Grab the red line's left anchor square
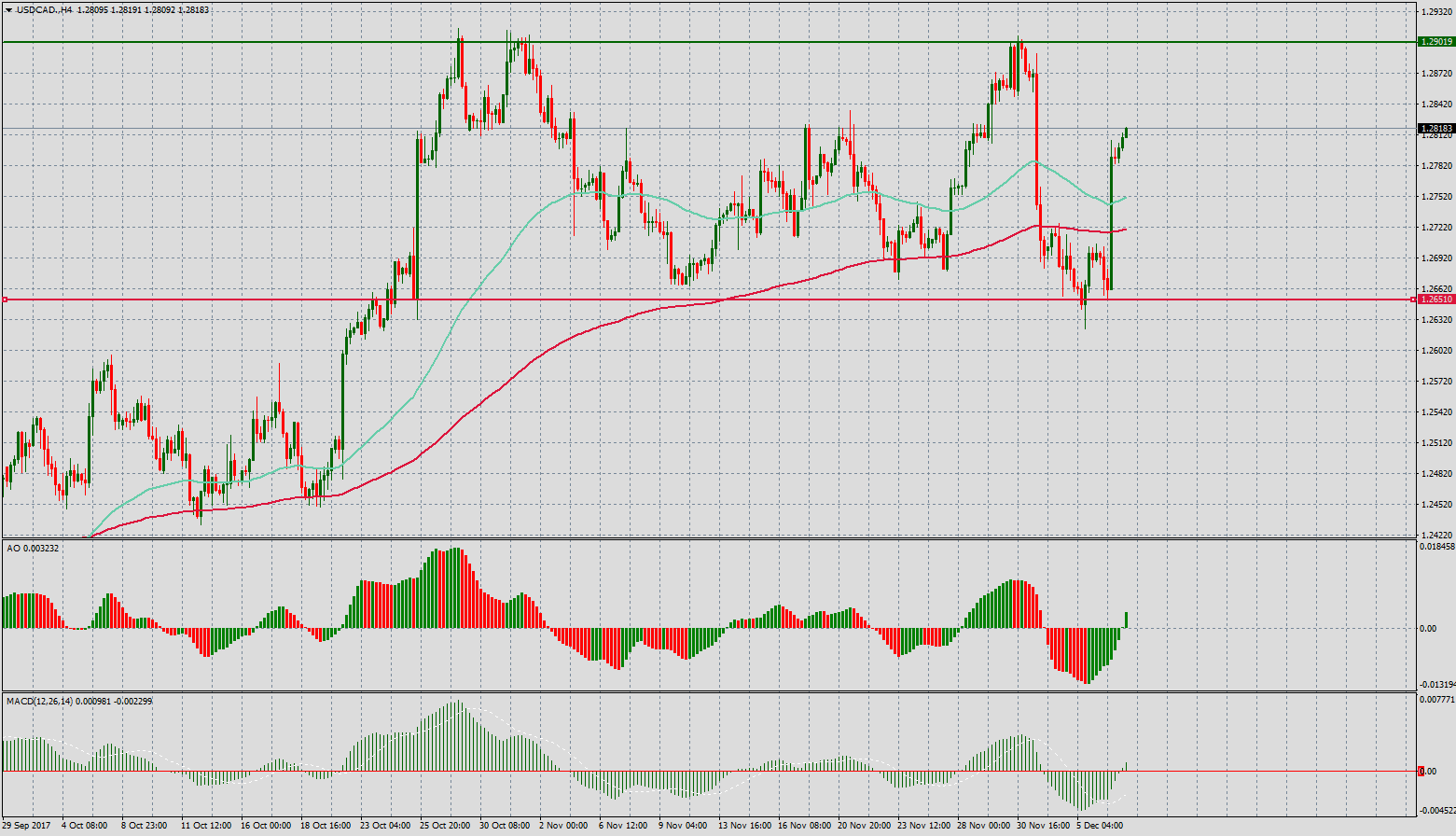Image resolution: width=1456 pixels, height=836 pixels. 5,300
